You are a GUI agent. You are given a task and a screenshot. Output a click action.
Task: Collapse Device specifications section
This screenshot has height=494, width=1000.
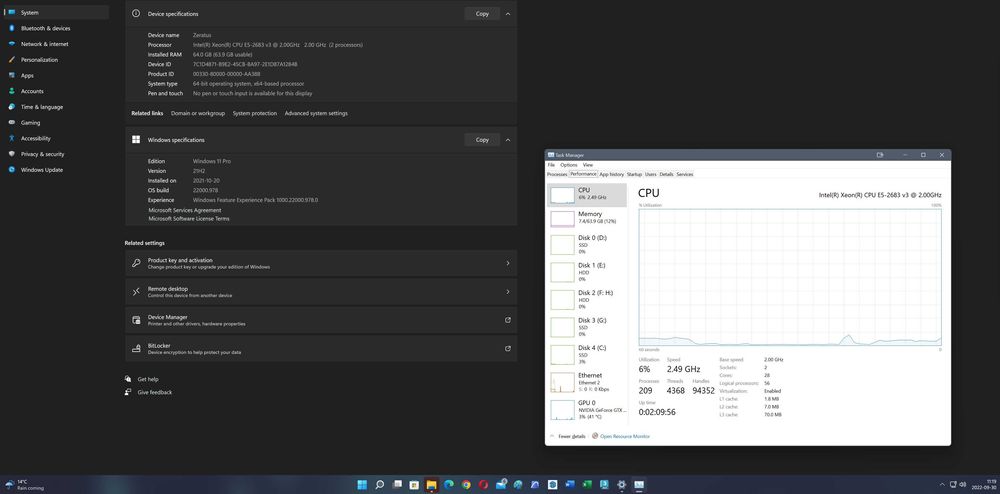coord(508,13)
